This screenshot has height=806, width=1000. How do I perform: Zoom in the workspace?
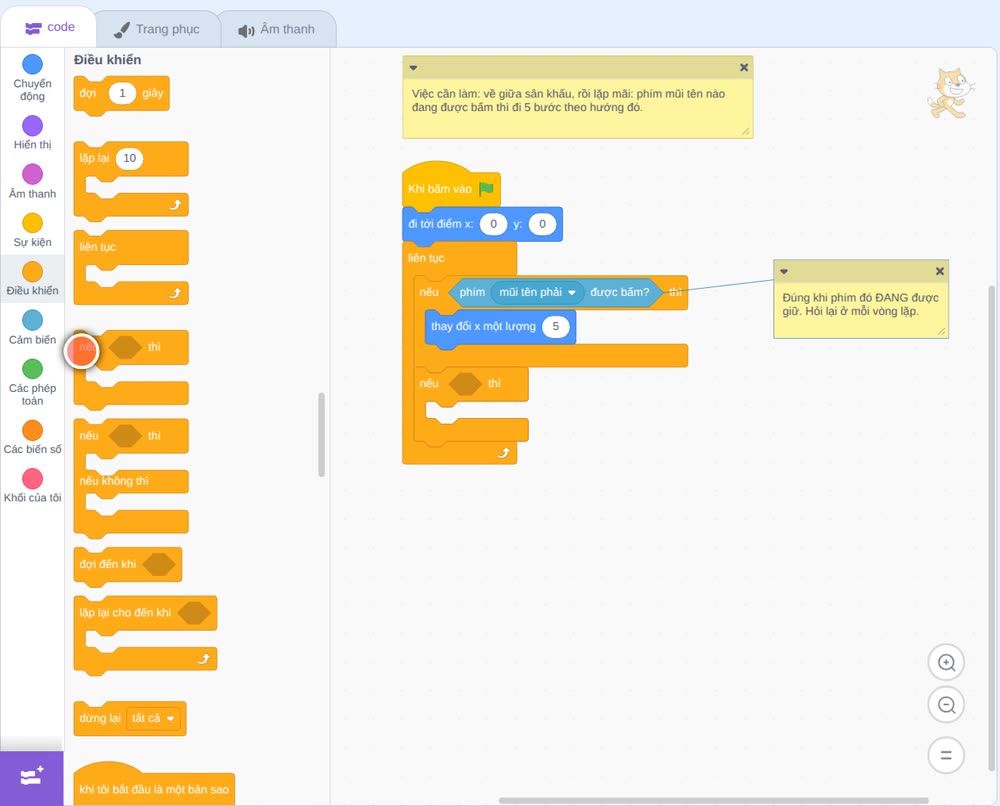946,663
